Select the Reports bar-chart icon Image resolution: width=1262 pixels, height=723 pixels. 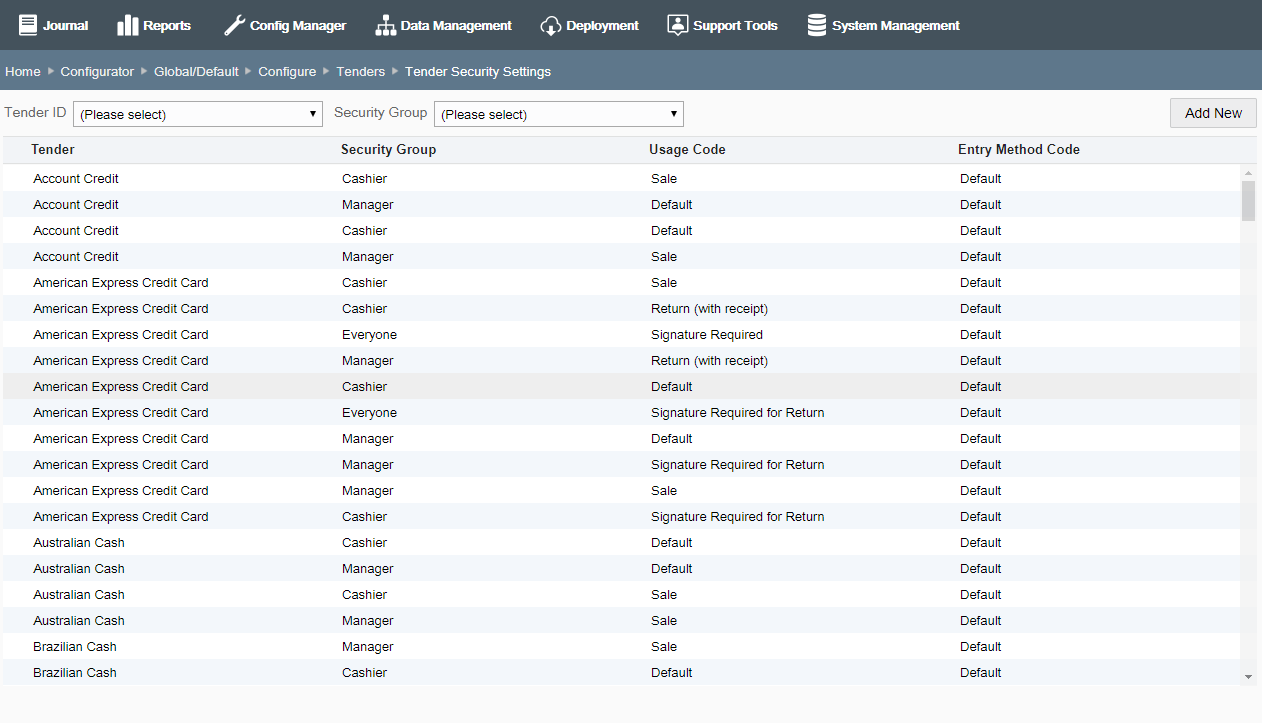pyautogui.click(x=123, y=24)
